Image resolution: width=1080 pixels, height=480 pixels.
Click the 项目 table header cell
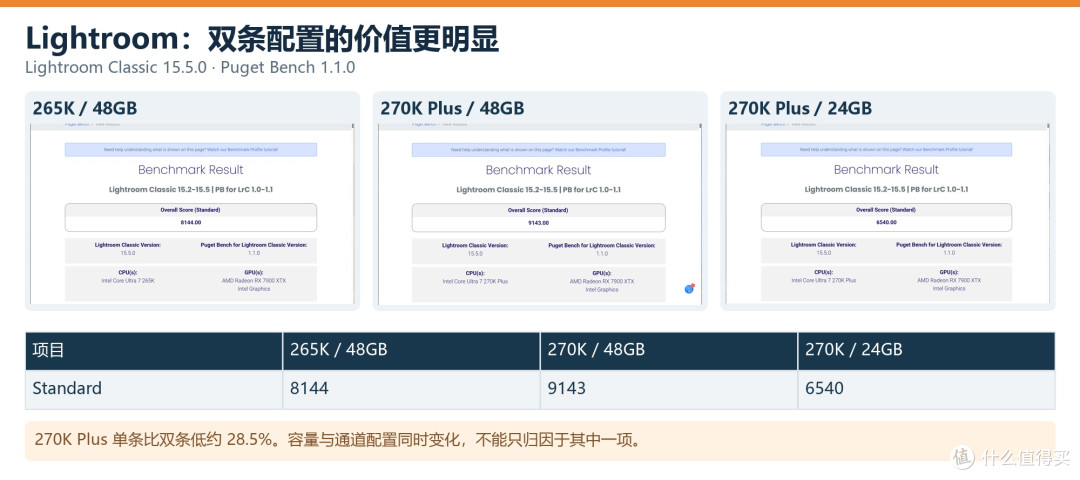154,351
